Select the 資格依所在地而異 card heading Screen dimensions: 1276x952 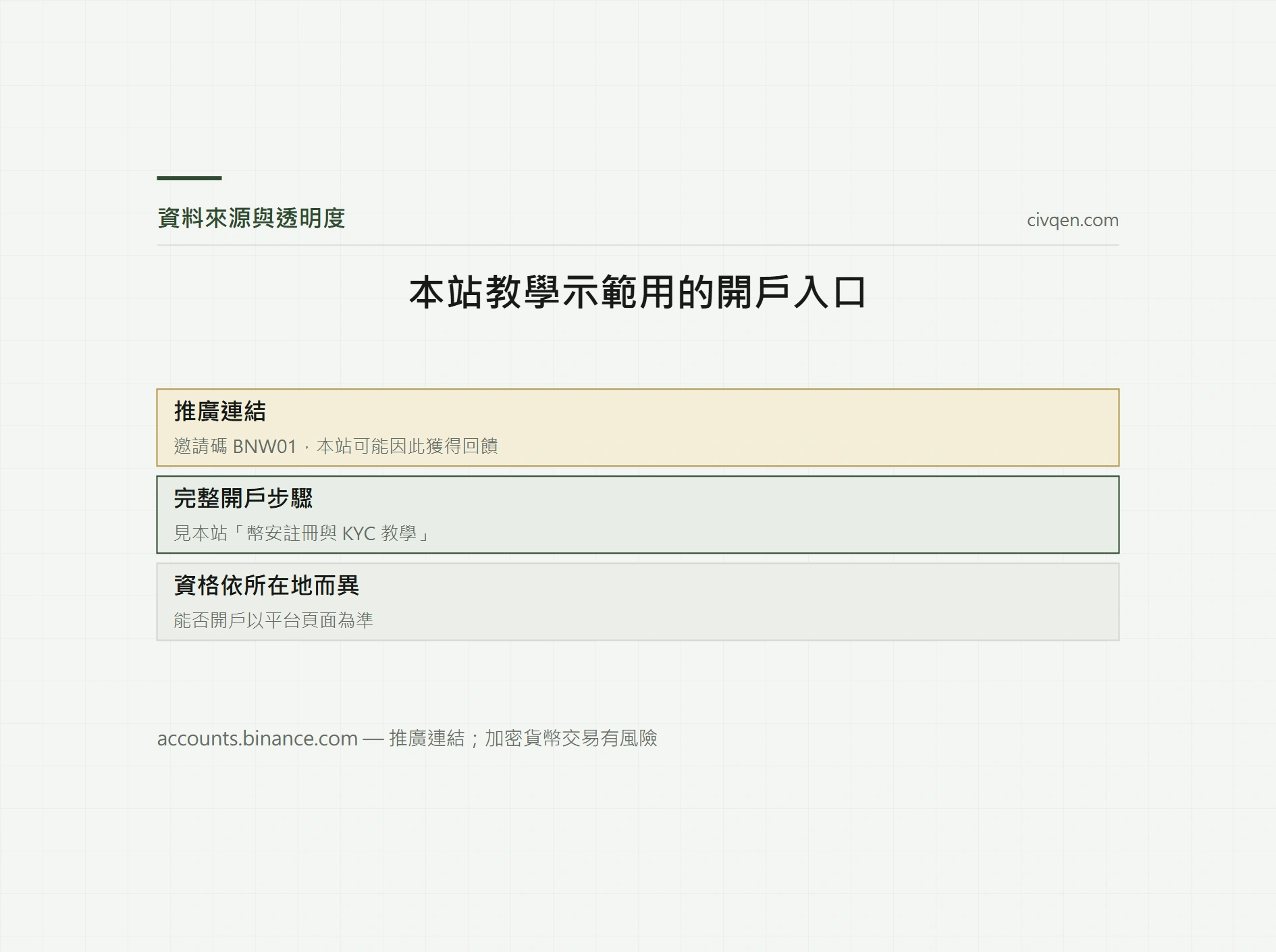pos(266,585)
